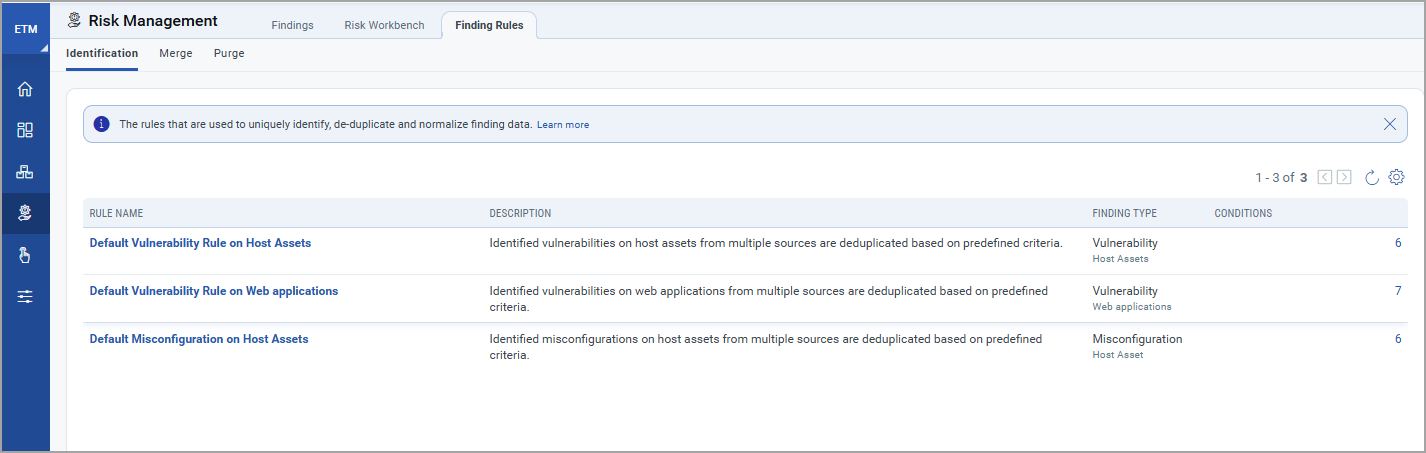Open Default Vulnerability Rule on Host Assets

pos(200,243)
